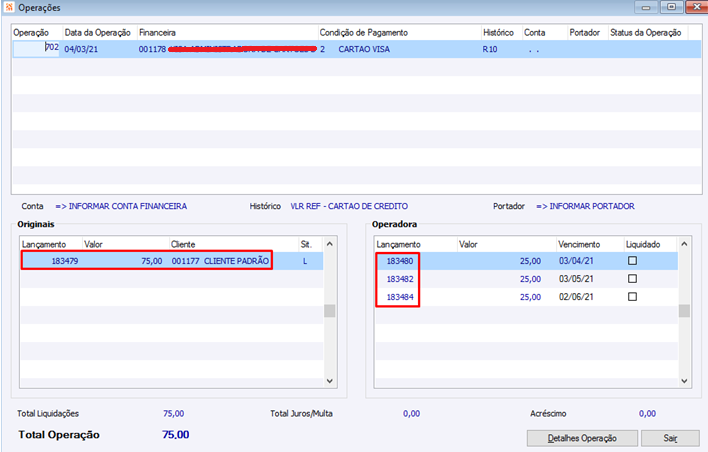
Task: Click vencimento 02/06/21 cell
Action: point(576,297)
